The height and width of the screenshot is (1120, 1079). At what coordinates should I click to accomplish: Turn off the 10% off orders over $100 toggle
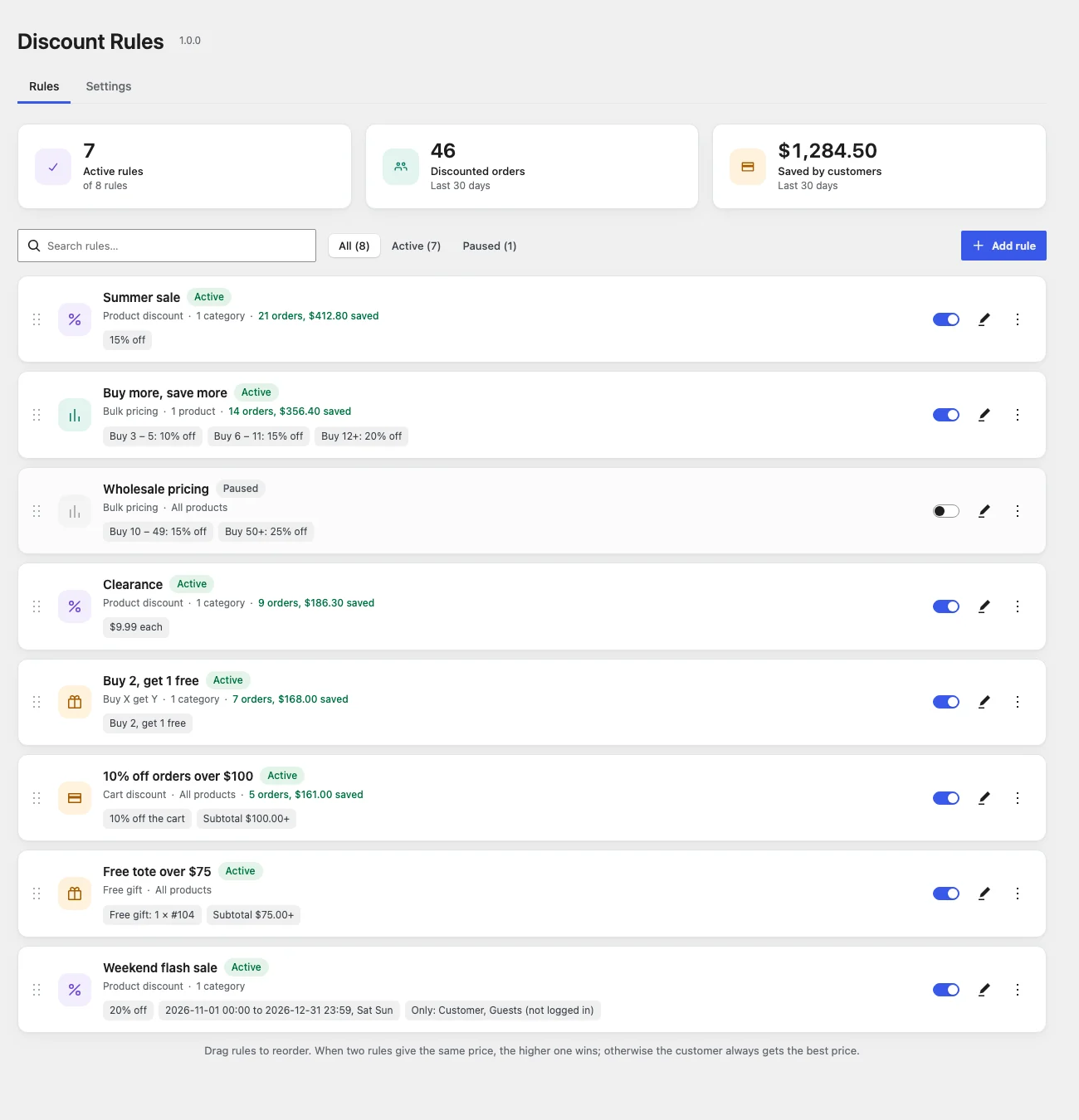click(x=946, y=798)
